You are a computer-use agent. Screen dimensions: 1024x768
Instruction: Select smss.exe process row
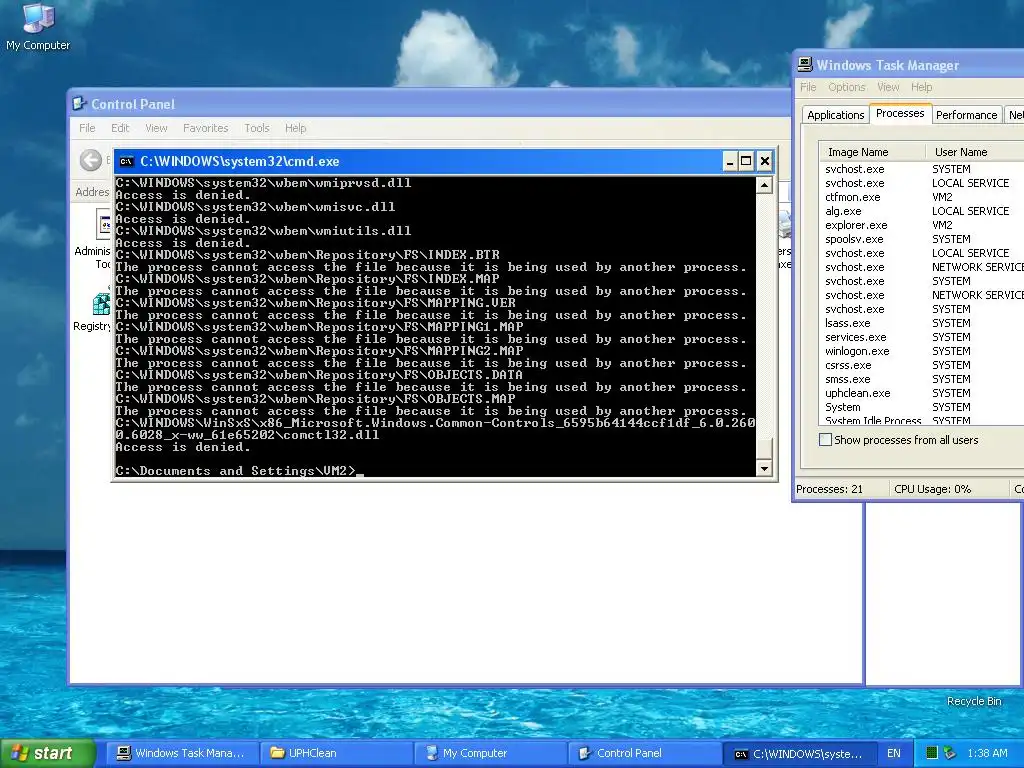(921, 379)
